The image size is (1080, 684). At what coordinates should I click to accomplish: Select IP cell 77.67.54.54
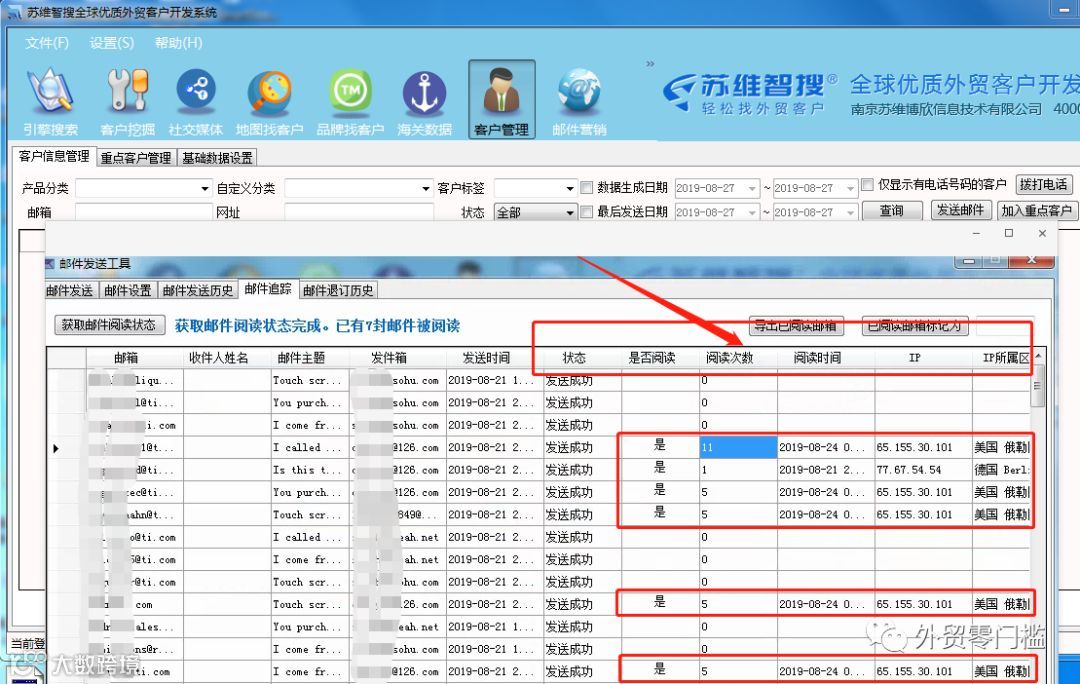pos(923,470)
